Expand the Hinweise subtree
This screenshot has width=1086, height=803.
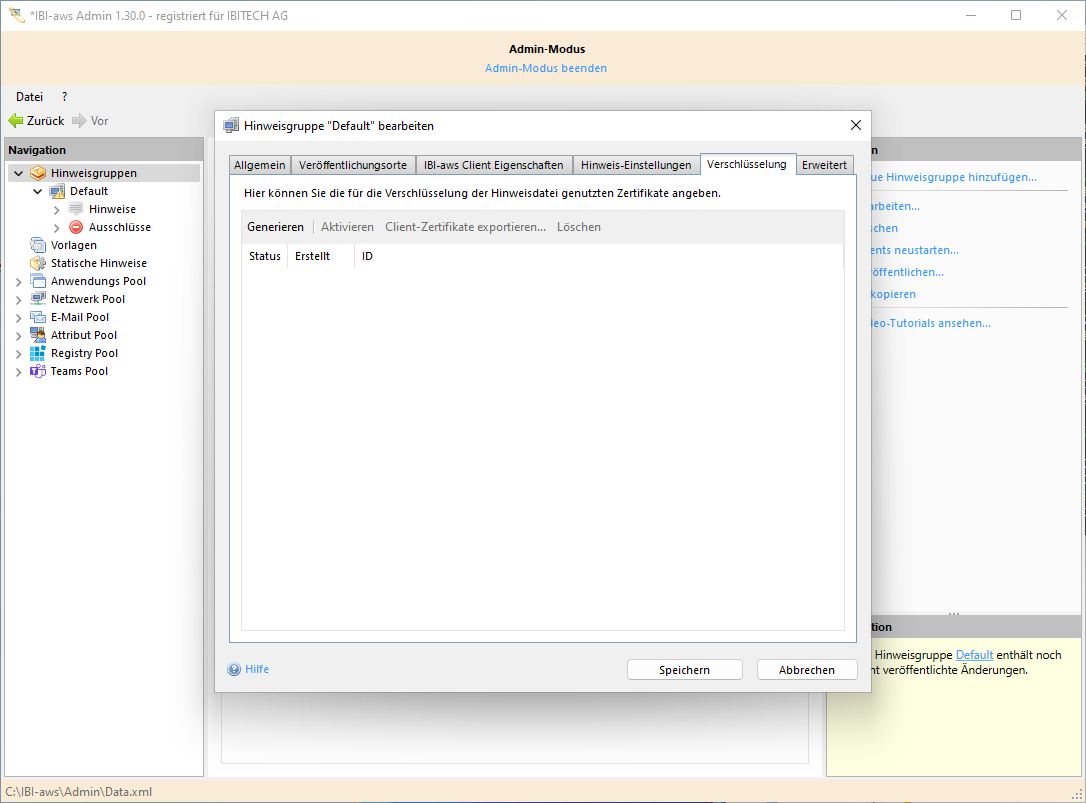57,209
